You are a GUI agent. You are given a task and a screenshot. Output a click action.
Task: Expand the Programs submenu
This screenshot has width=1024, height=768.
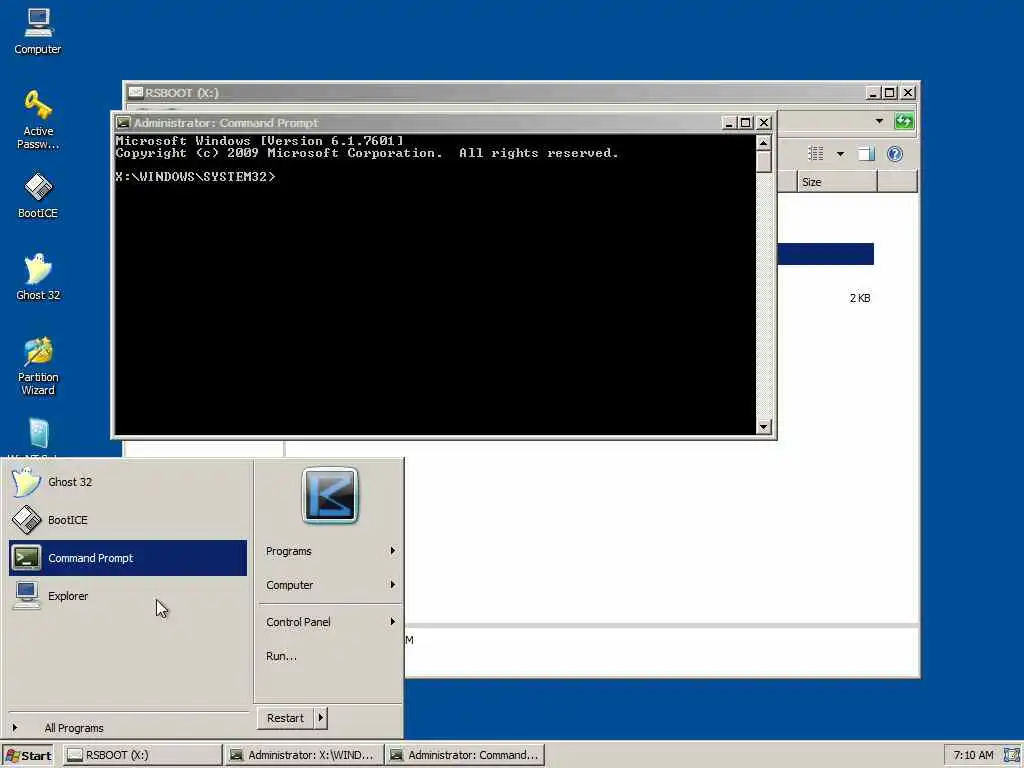click(330, 551)
